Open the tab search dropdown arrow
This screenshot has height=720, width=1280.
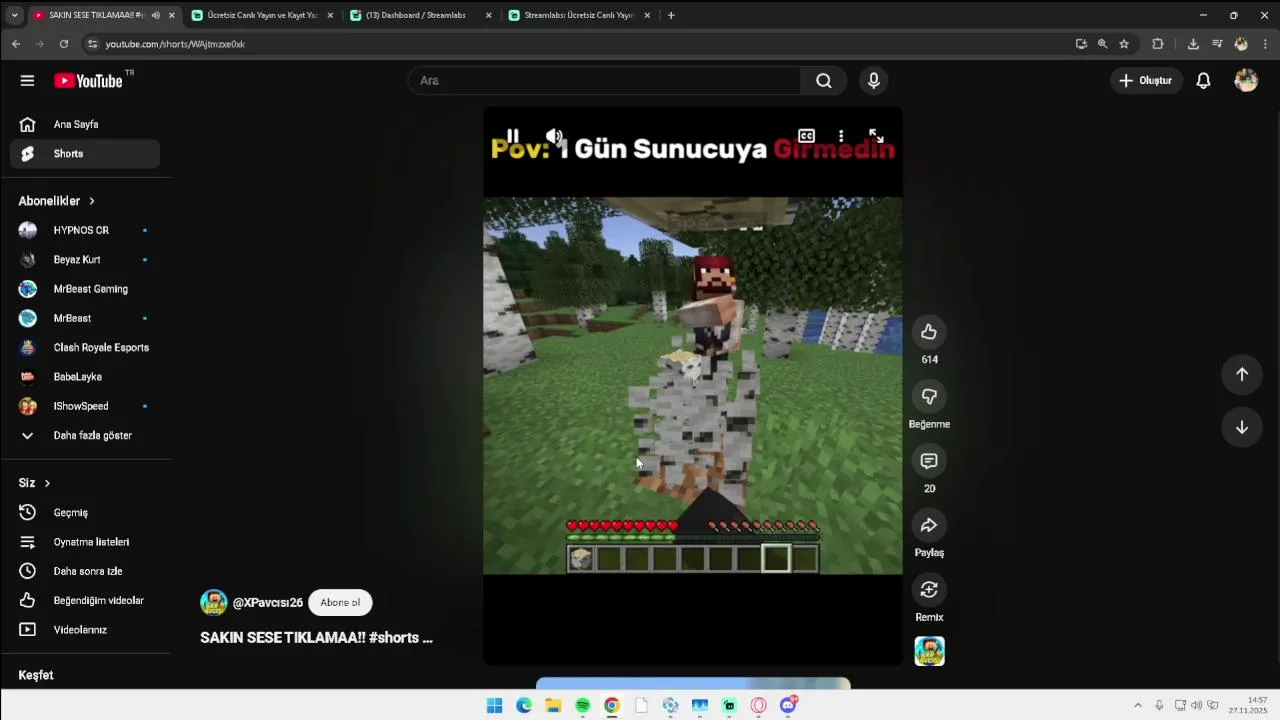tap(14, 15)
